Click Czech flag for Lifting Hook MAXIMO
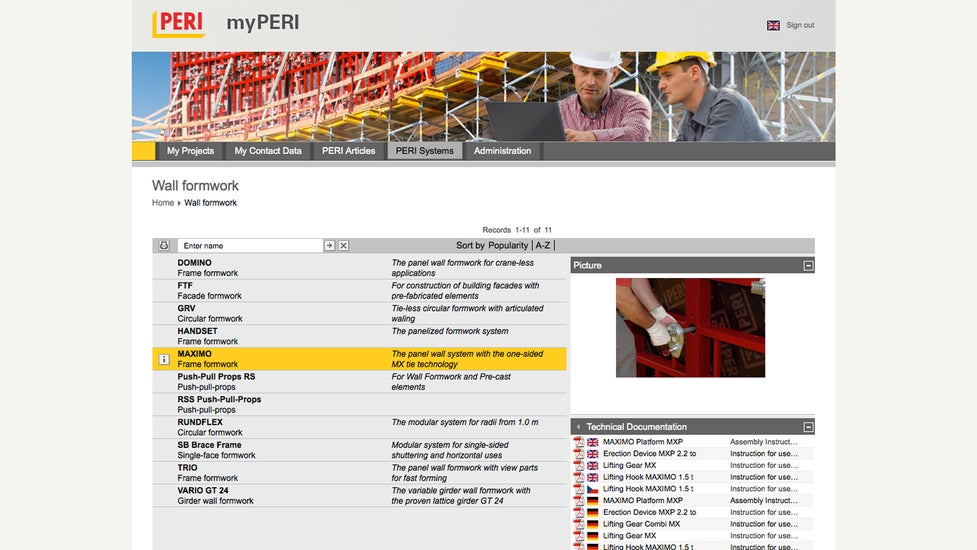977x550 pixels. [593, 489]
